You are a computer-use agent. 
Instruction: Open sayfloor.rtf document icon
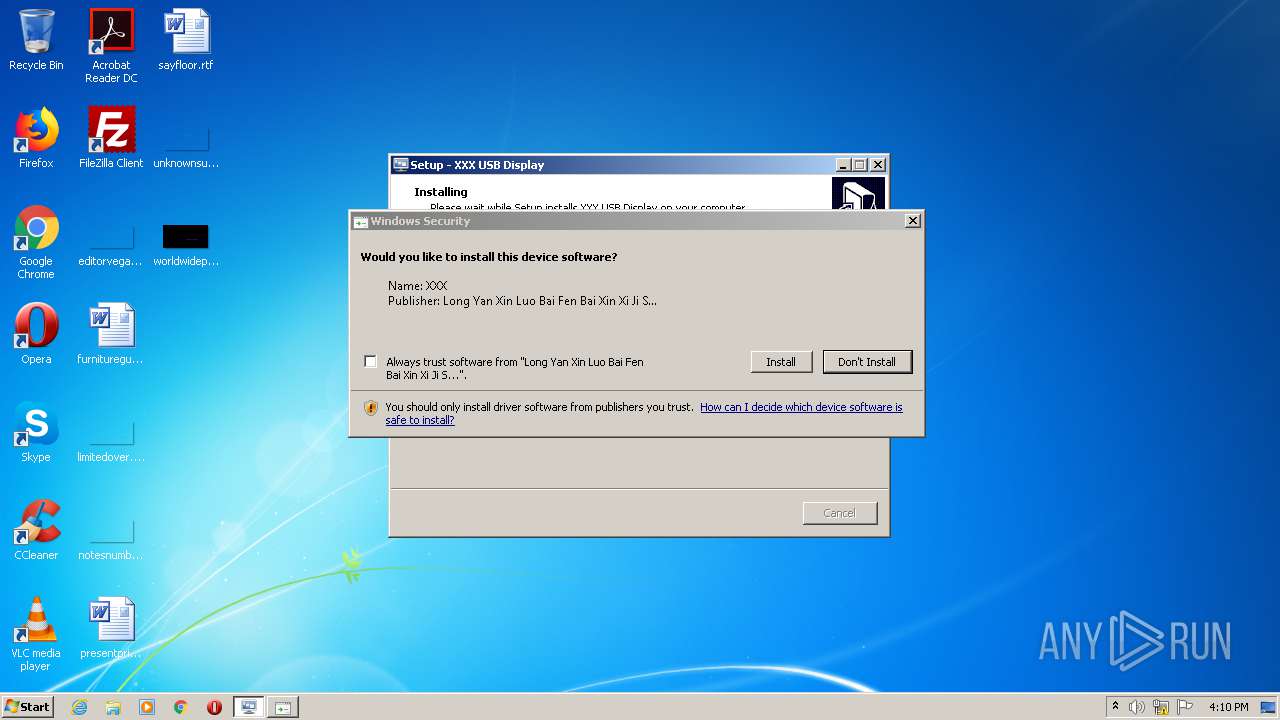coord(186,40)
